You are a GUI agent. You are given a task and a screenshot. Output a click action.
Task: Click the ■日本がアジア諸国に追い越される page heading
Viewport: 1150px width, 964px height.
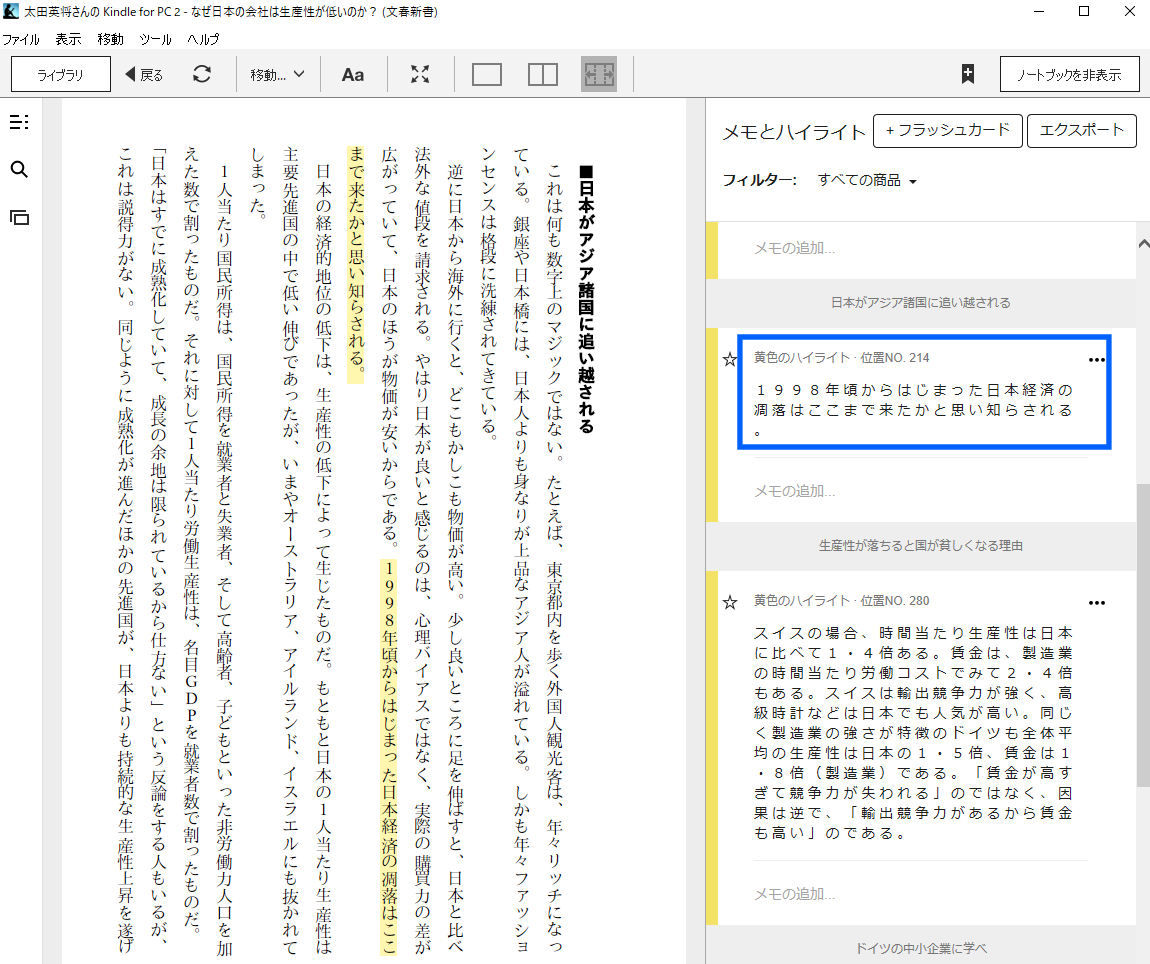(x=585, y=299)
